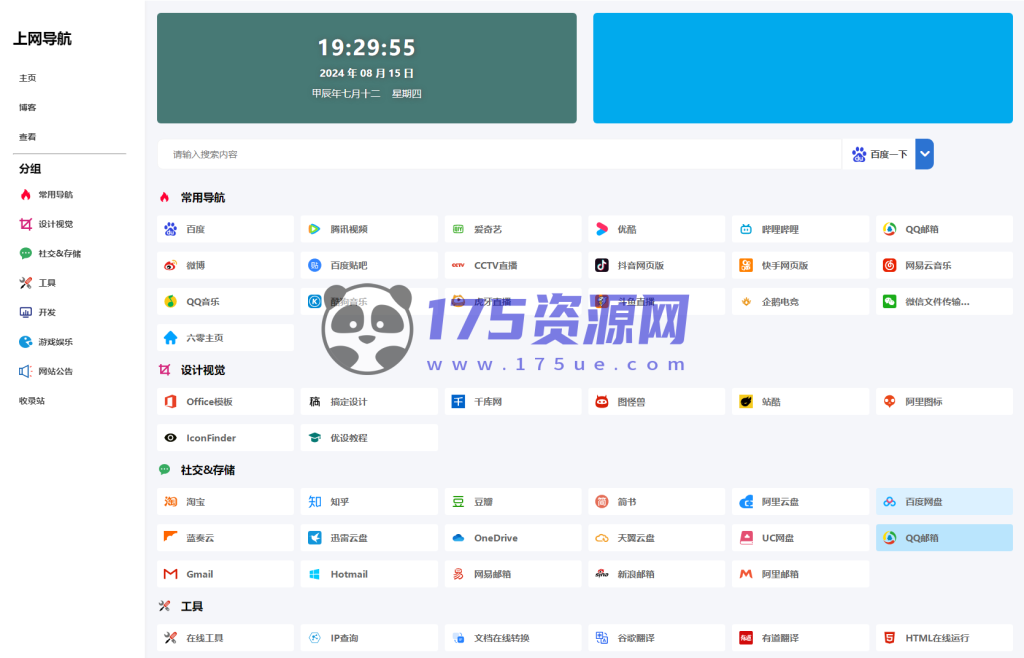The height and width of the screenshot is (658, 1024).
Task: Open 网站公告 in the sidebar
Action: (56, 371)
